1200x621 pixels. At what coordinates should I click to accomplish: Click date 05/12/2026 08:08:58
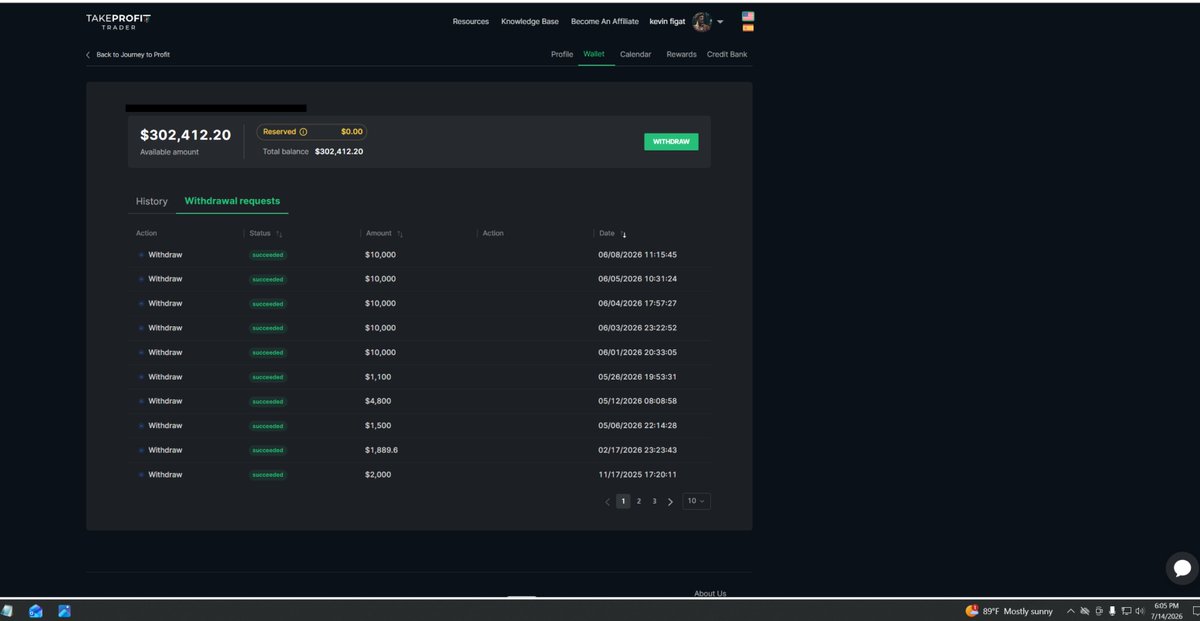[x=637, y=401]
